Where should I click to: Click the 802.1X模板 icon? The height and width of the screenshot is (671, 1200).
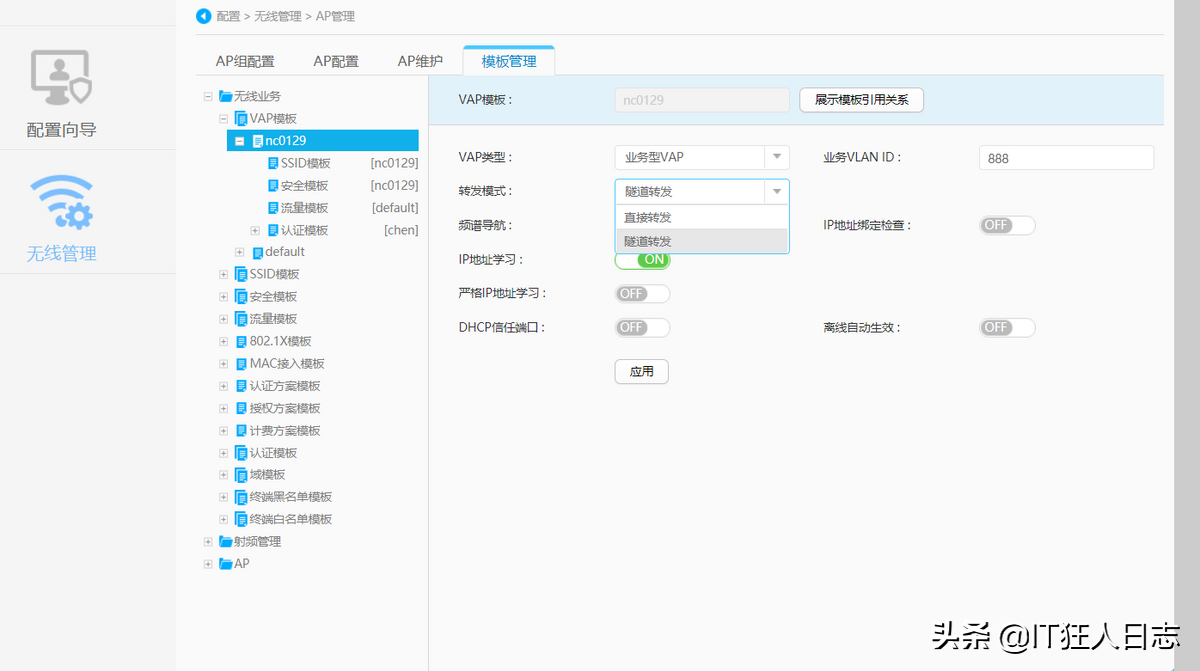pos(241,341)
